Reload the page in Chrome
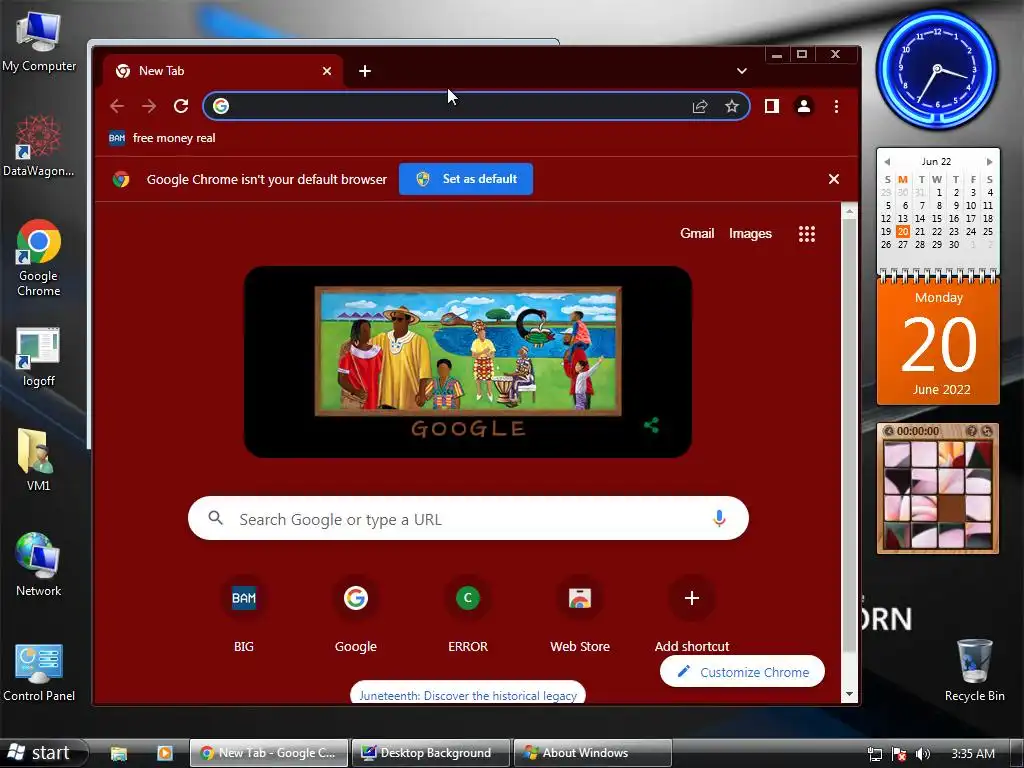Image resolution: width=1024 pixels, height=768 pixels. coord(181,106)
